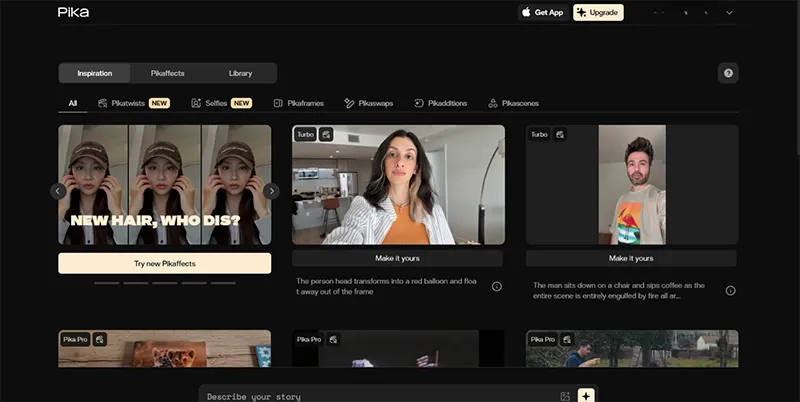800x402 pixels.
Task: Click info icon beside red balloon description
Action: point(497,287)
